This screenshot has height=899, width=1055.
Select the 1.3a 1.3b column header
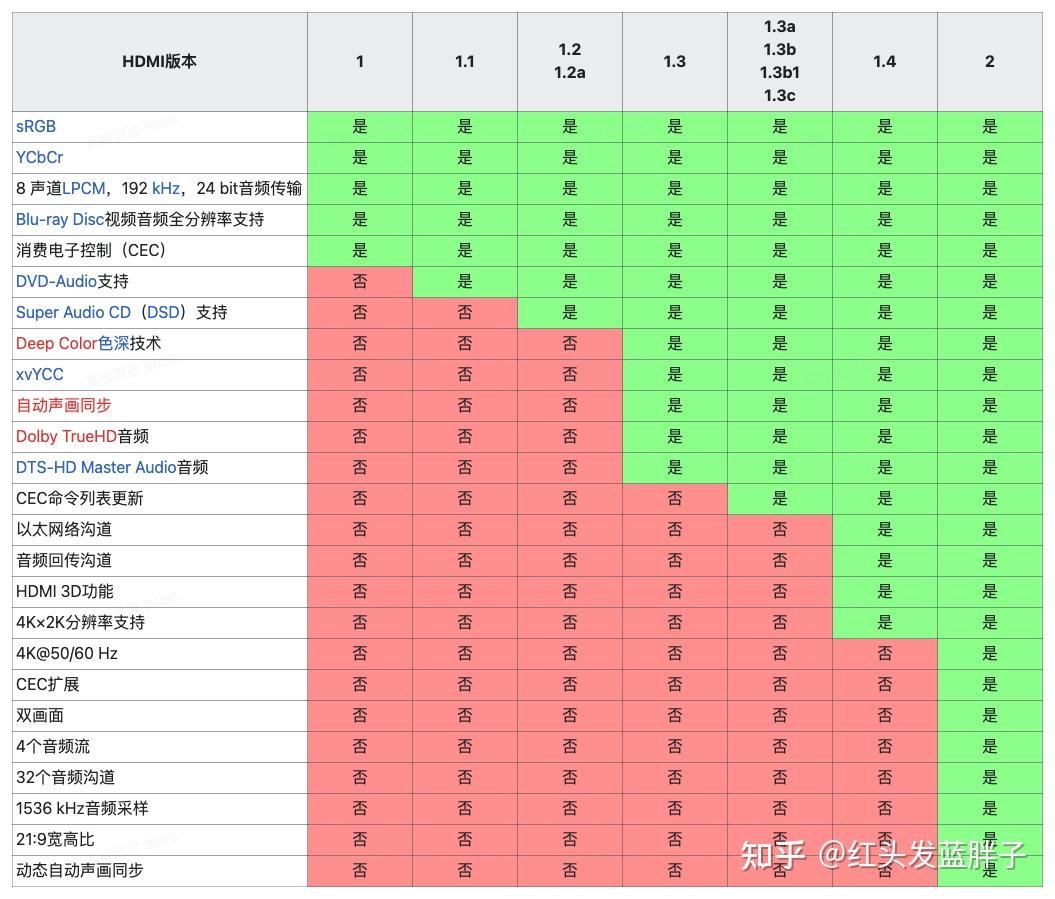[780, 61]
